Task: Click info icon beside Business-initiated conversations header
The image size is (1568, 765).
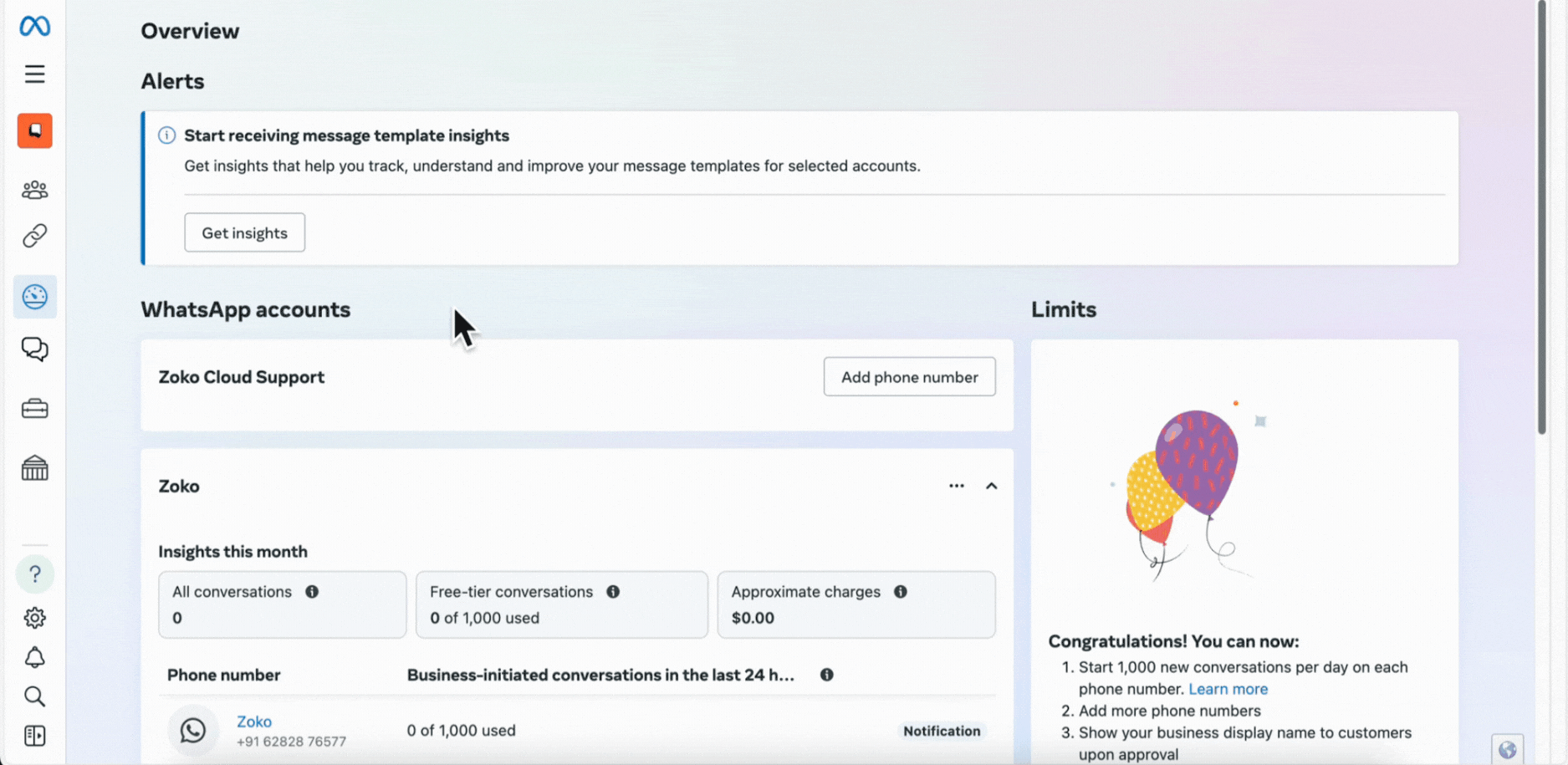Action: (x=827, y=675)
